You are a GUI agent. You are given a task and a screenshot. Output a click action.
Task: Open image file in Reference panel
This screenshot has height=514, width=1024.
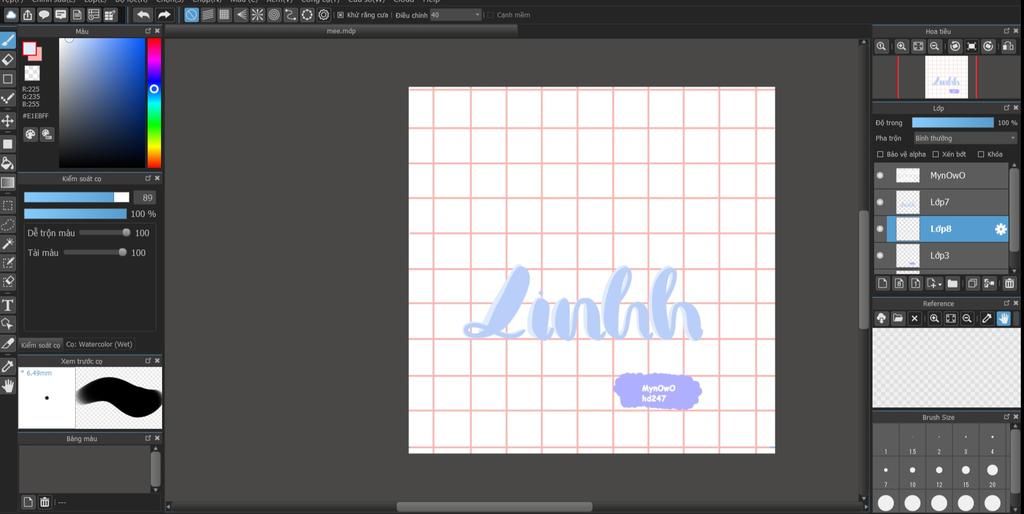[x=898, y=318]
